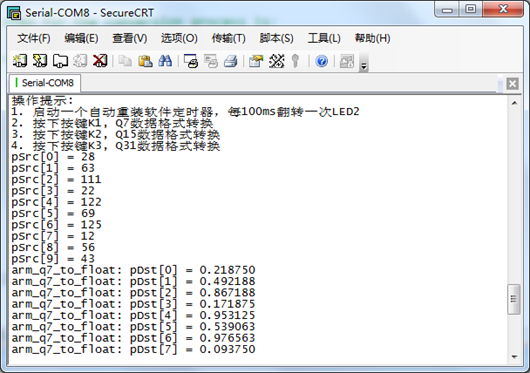530x373 pixels.
Task: Click the scrollbar down arrow
Action: (514, 356)
